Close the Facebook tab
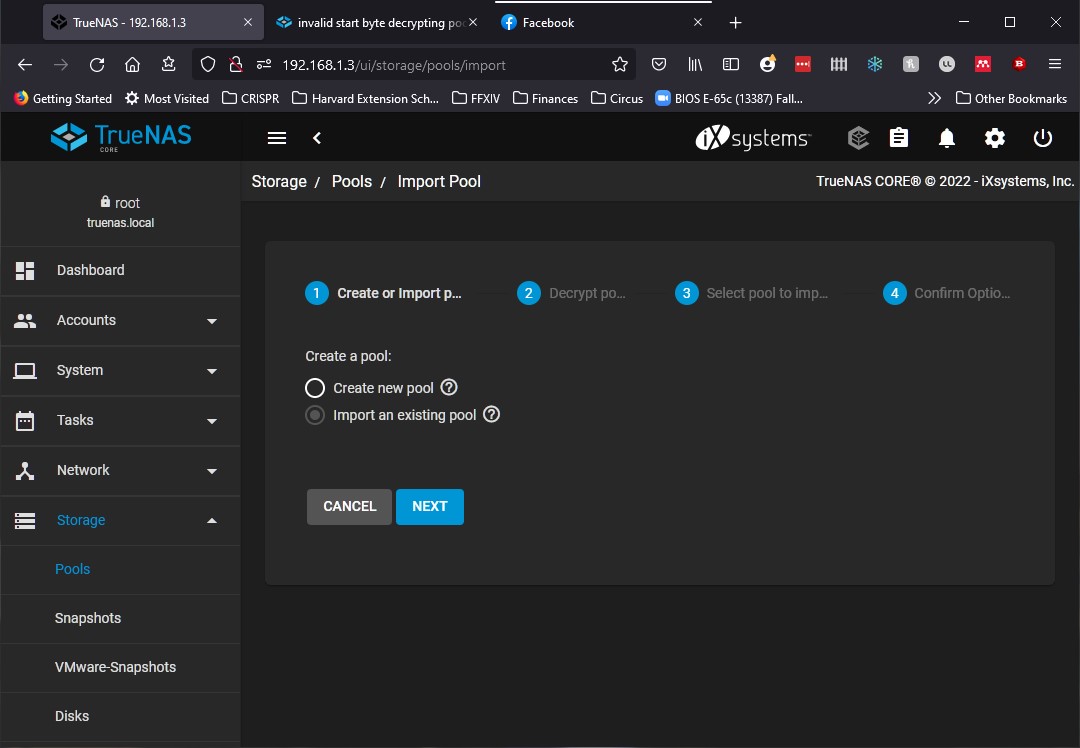Viewport: 1080px width, 748px height. coord(698,22)
